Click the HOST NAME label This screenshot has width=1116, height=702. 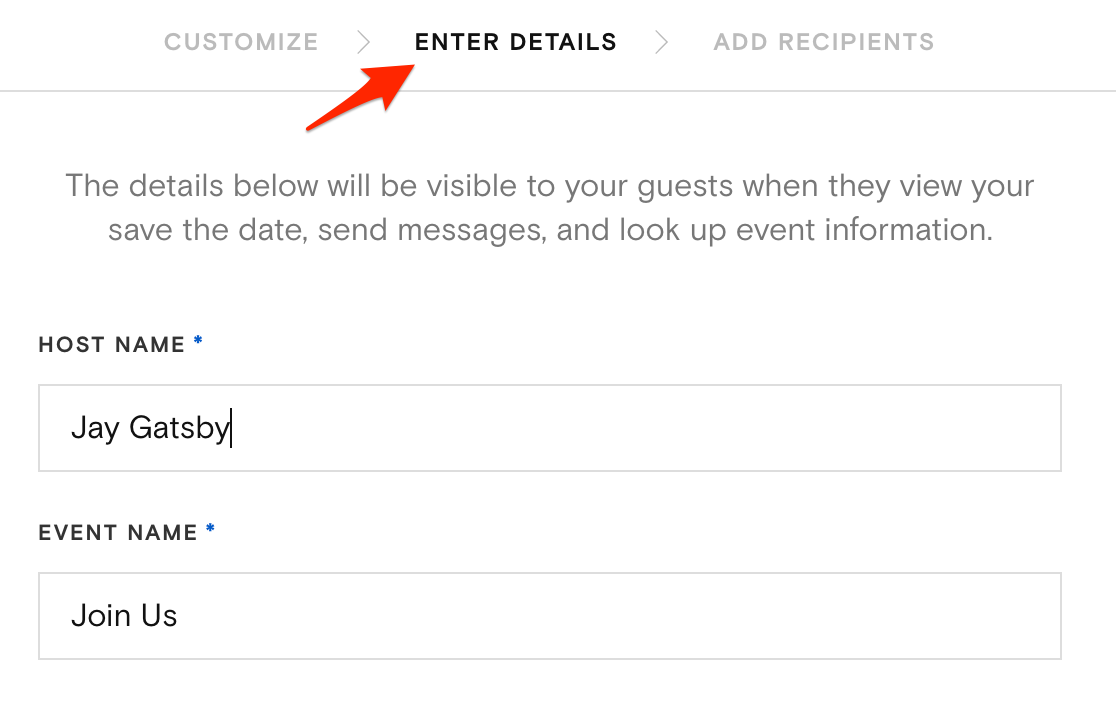(112, 344)
